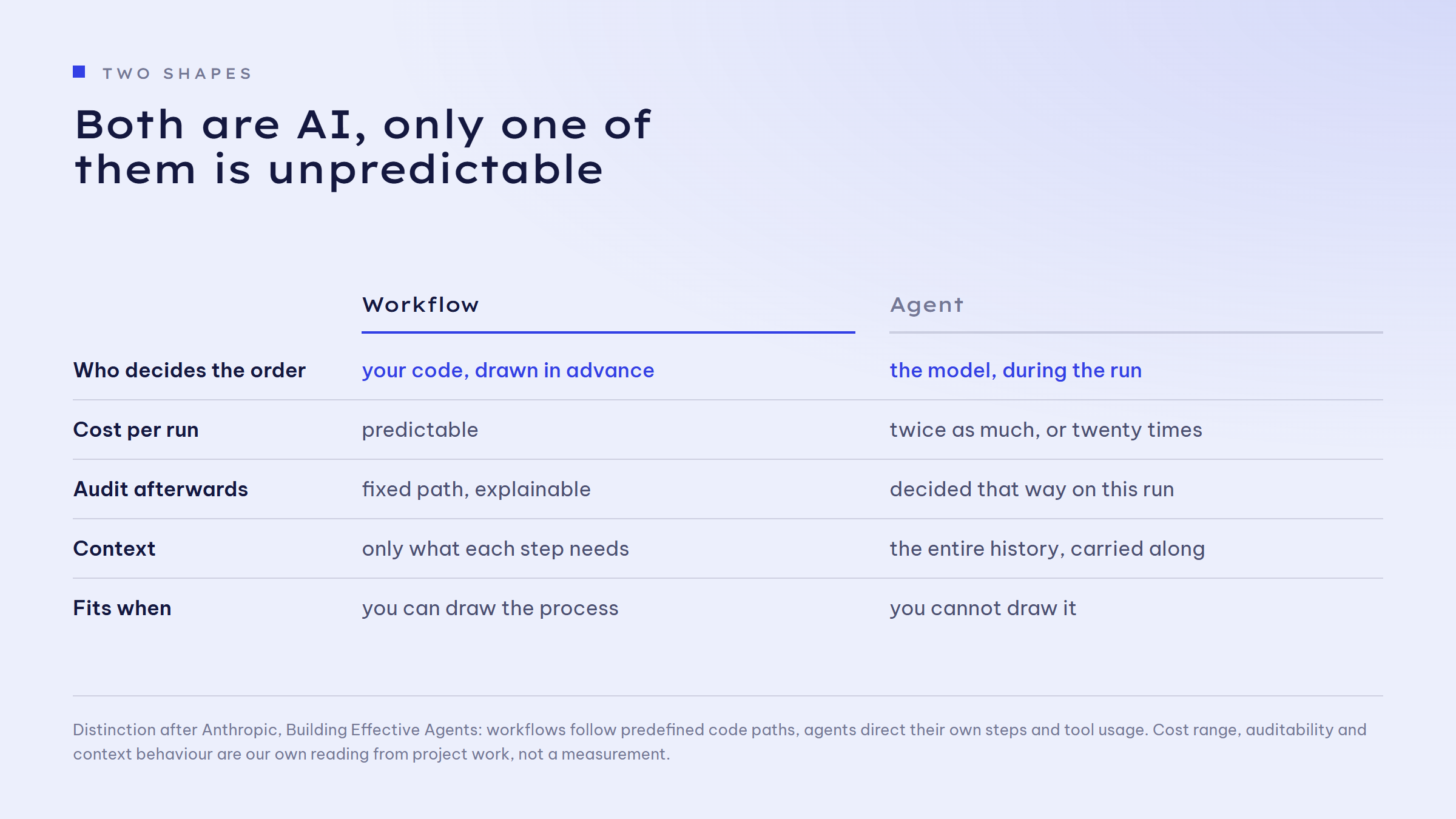Click the blue square bullet icon
The height and width of the screenshot is (819, 1456).
(79, 72)
